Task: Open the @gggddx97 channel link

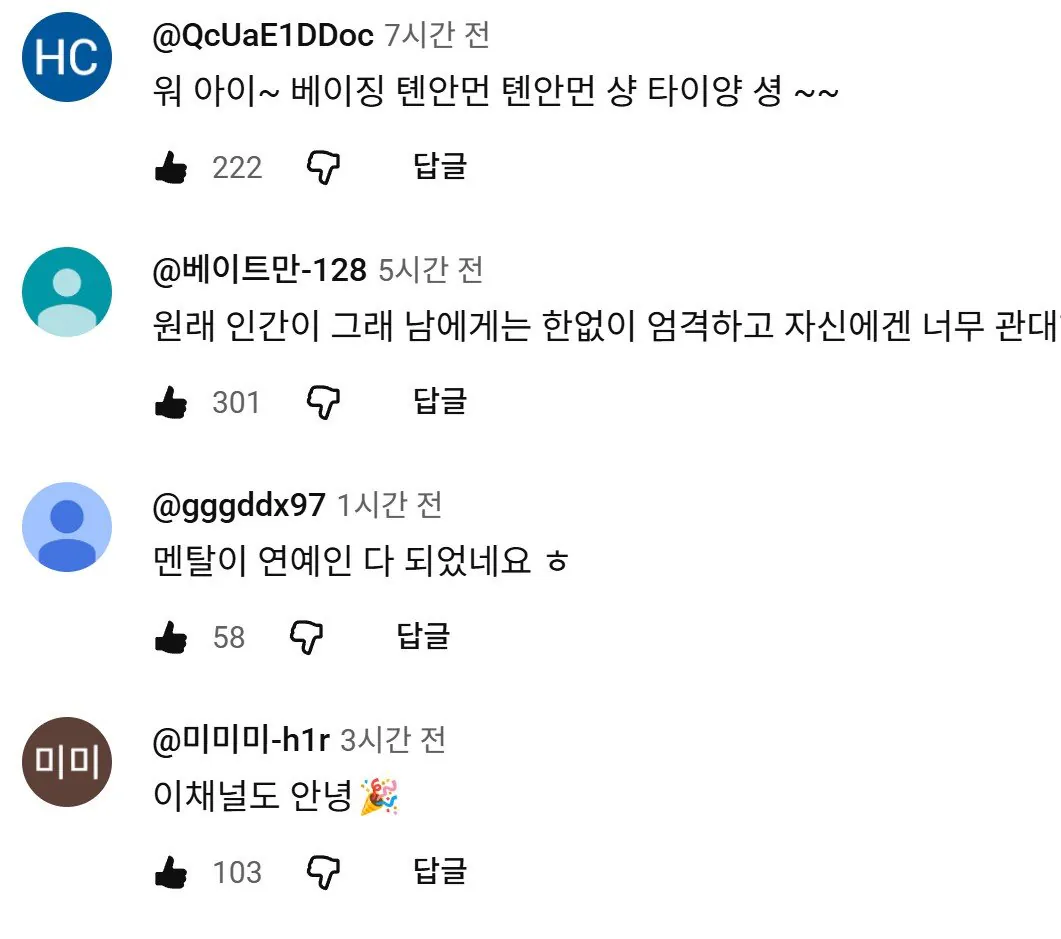Action: coord(239,505)
